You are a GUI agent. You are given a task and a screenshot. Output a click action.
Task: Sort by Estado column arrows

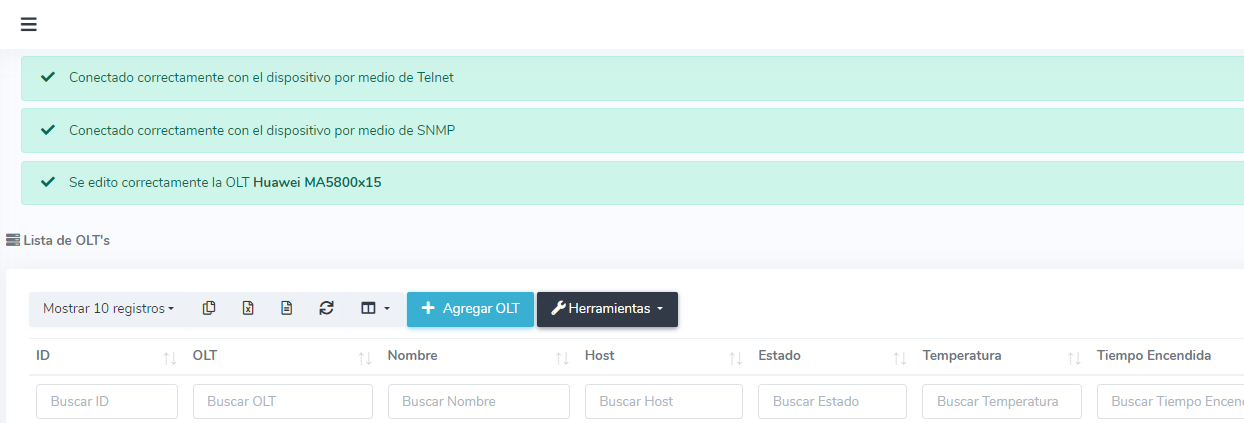tap(899, 357)
